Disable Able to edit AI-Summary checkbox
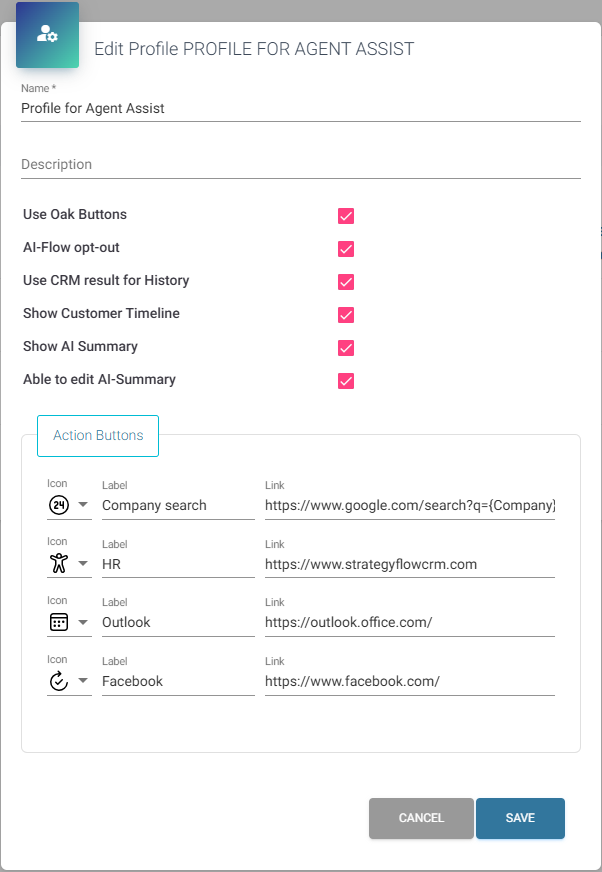Viewport: 602px width, 872px height. click(346, 380)
